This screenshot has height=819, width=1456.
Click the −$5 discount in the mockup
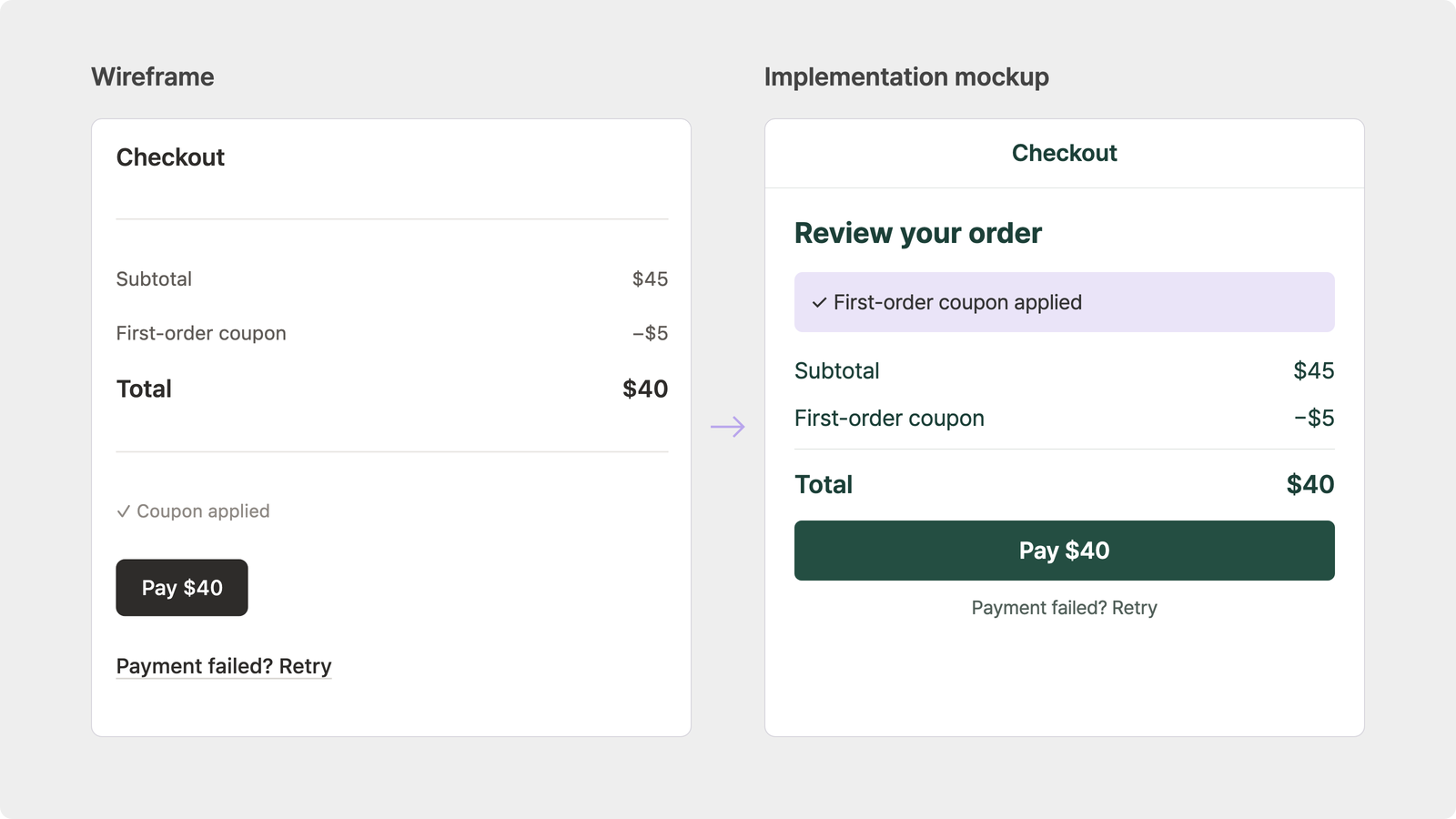[x=1314, y=418]
